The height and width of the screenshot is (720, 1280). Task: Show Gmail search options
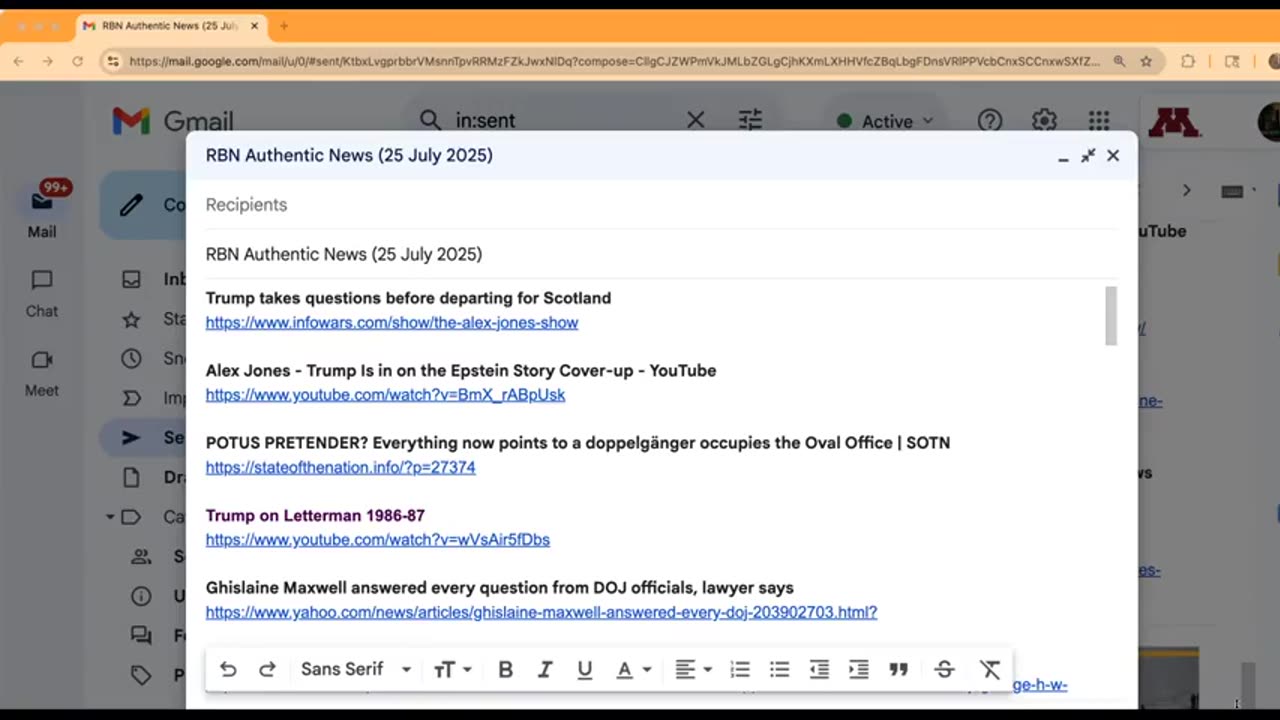[x=750, y=120]
